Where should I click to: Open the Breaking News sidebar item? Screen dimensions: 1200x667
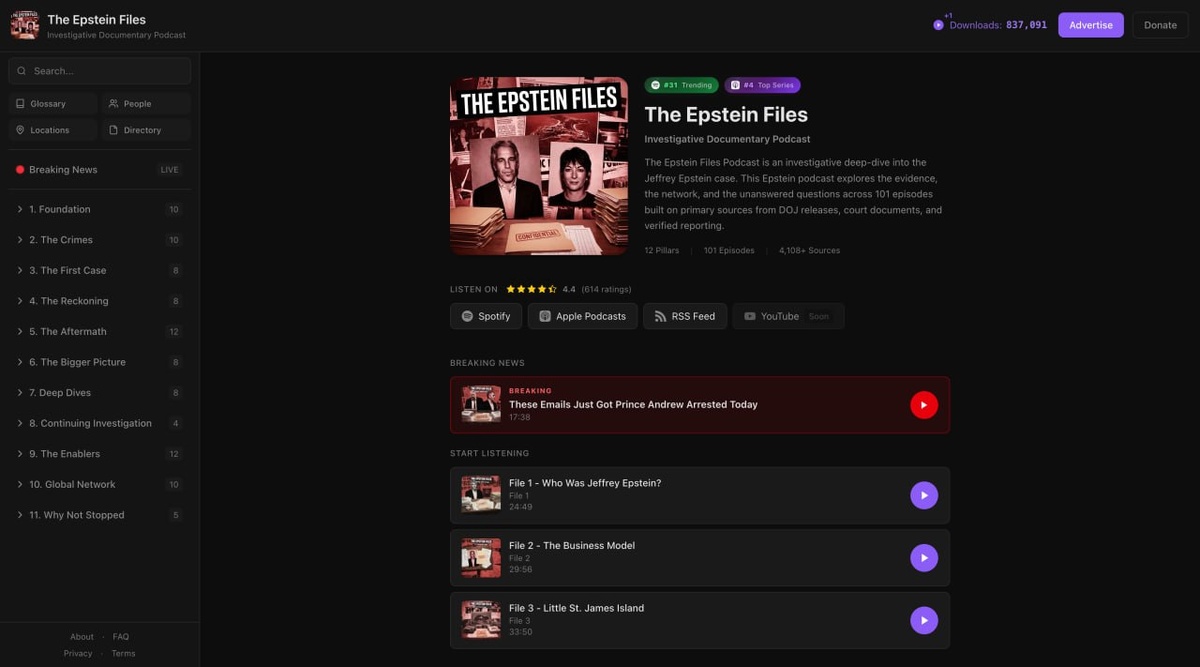[x=99, y=170]
